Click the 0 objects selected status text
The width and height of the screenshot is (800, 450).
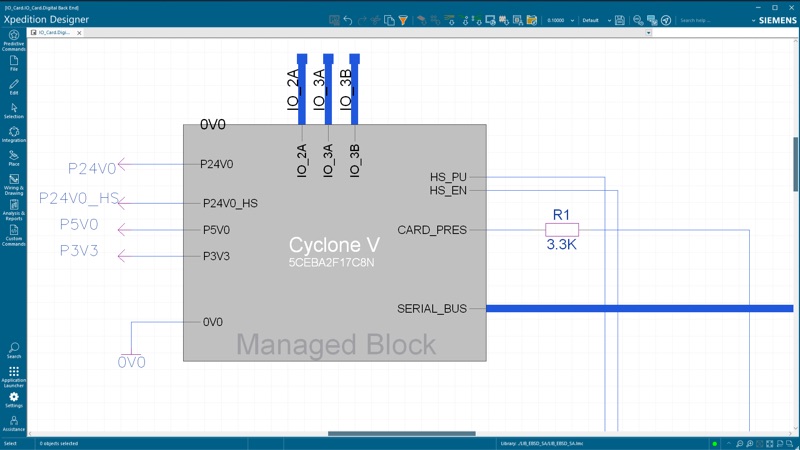59,444
